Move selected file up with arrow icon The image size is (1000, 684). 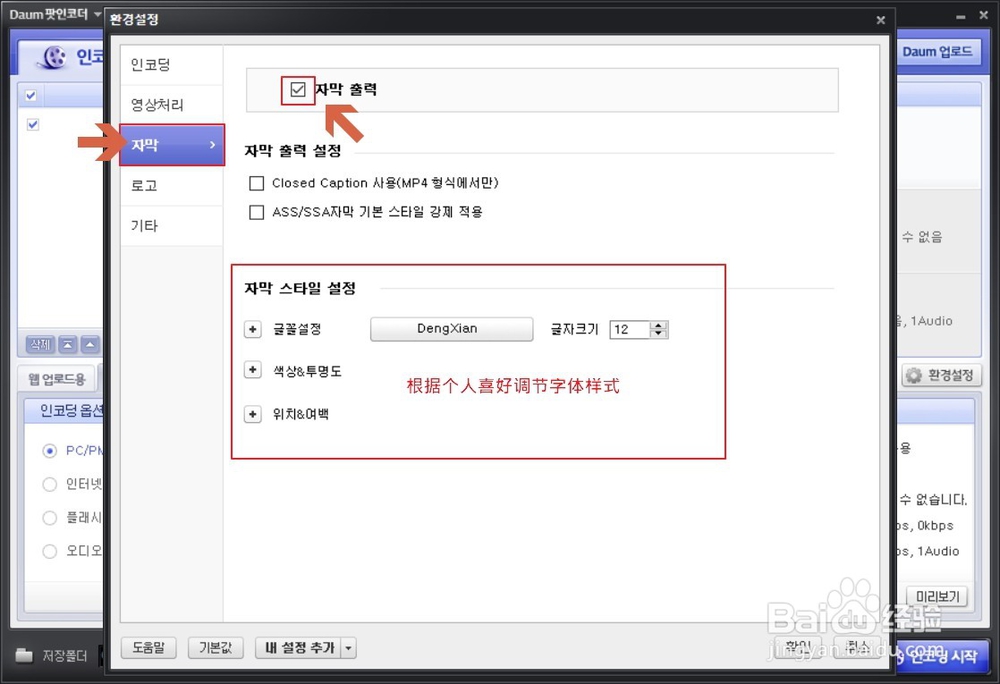88,344
